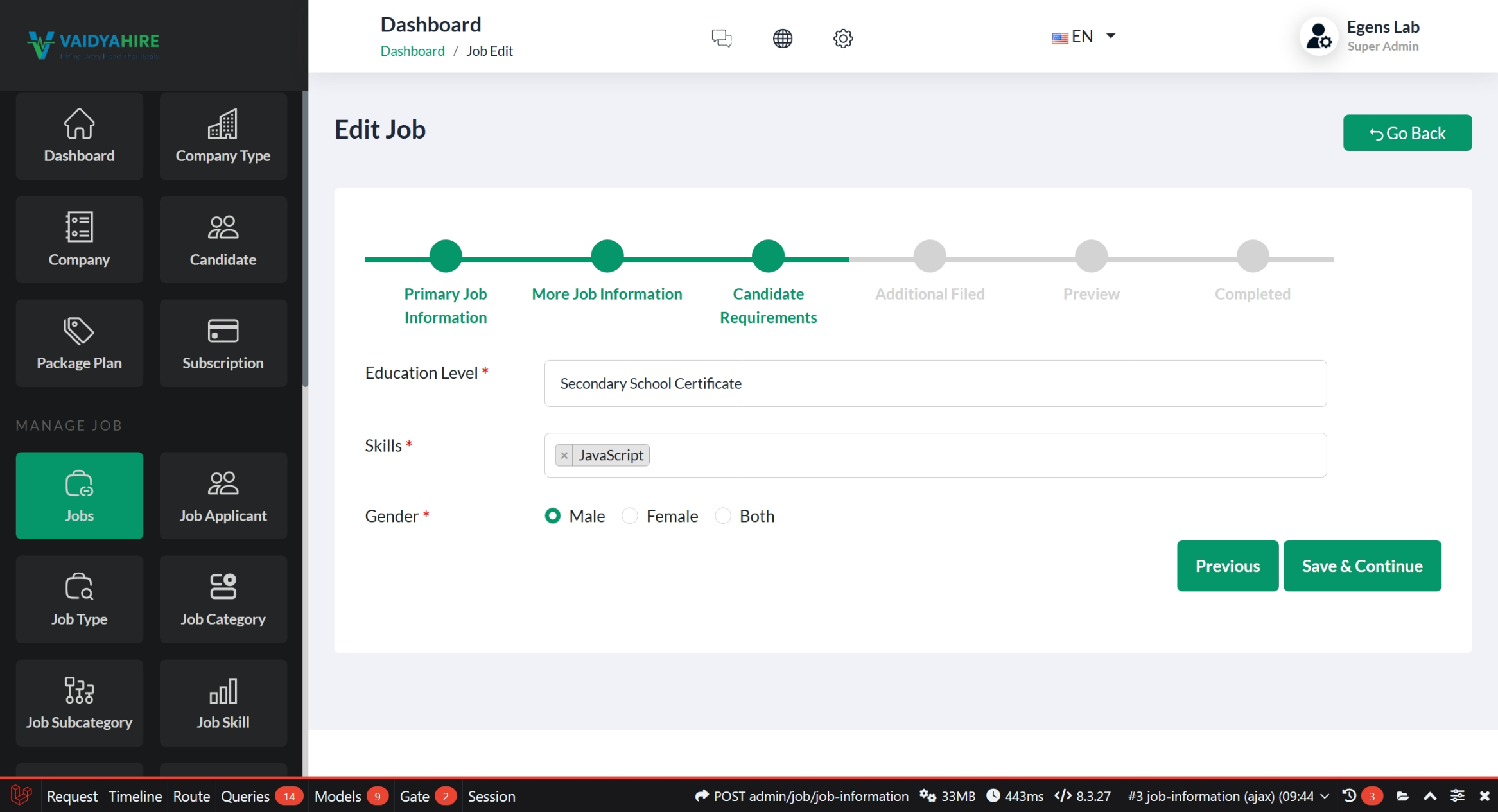Open the chat messages icon in header
The height and width of the screenshot is (812, 1498).
[722, 38]
